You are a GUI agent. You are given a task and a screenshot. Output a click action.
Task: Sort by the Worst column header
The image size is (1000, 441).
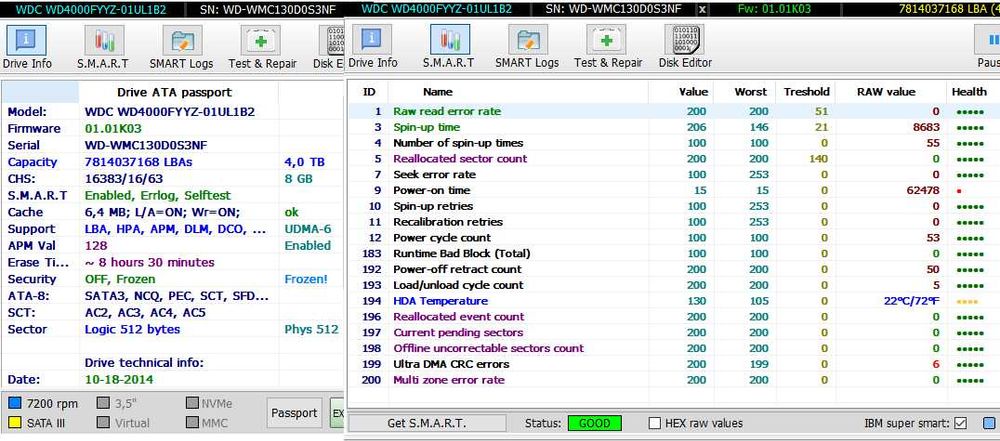(751, 92)
